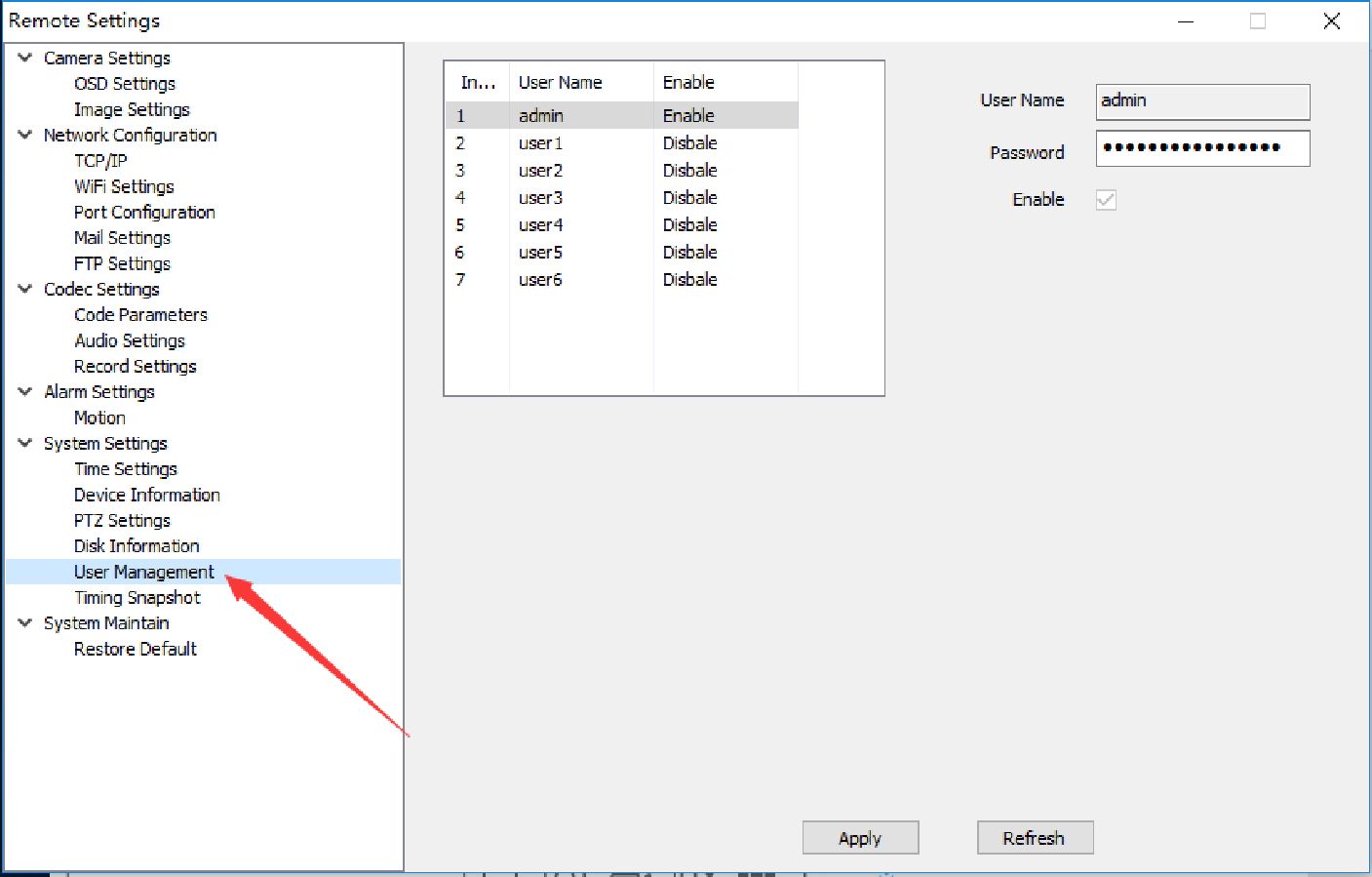Collapse the System Maintain node
The height and width of the screenshot is (877, 1372).
(25, 622)
